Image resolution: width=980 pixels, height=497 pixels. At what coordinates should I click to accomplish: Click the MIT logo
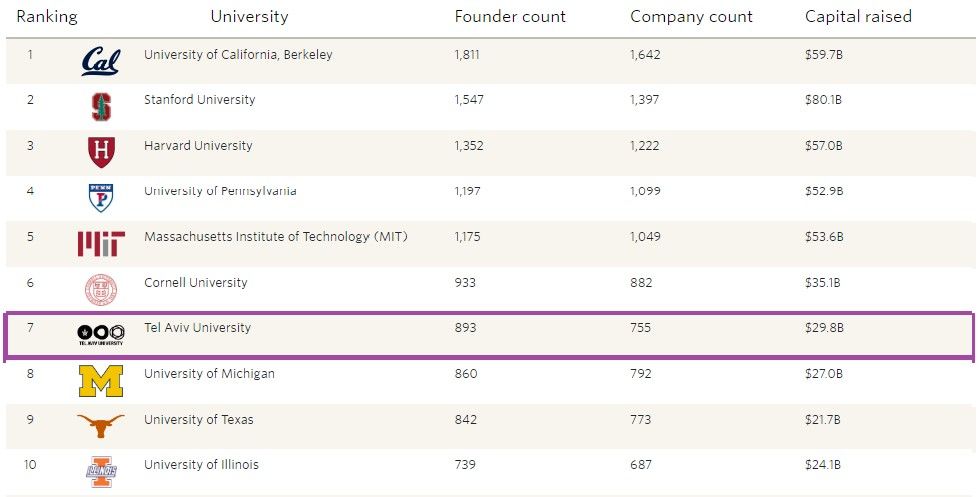[101, 243]
